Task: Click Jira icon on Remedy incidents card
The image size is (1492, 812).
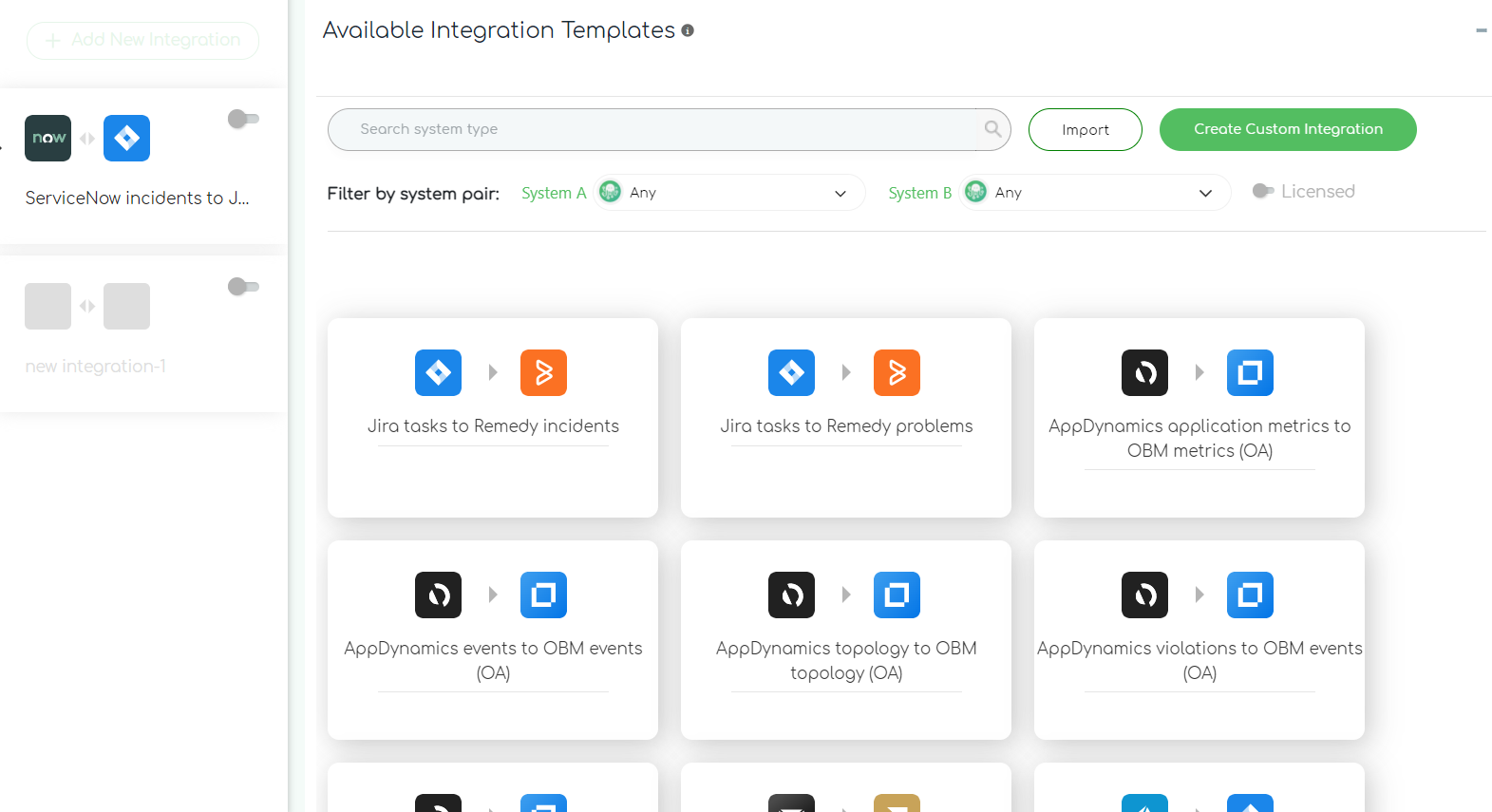Action: click(438, 372)
